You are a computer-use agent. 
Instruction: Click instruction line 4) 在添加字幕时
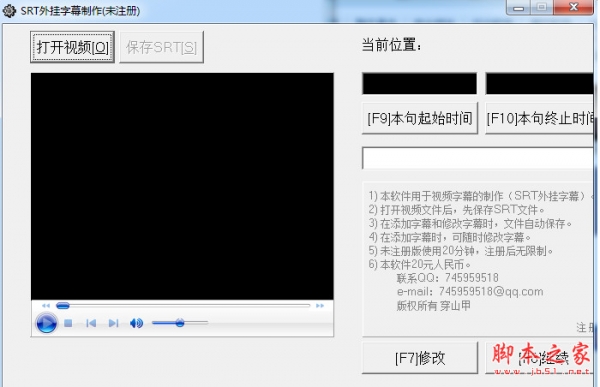450,237
